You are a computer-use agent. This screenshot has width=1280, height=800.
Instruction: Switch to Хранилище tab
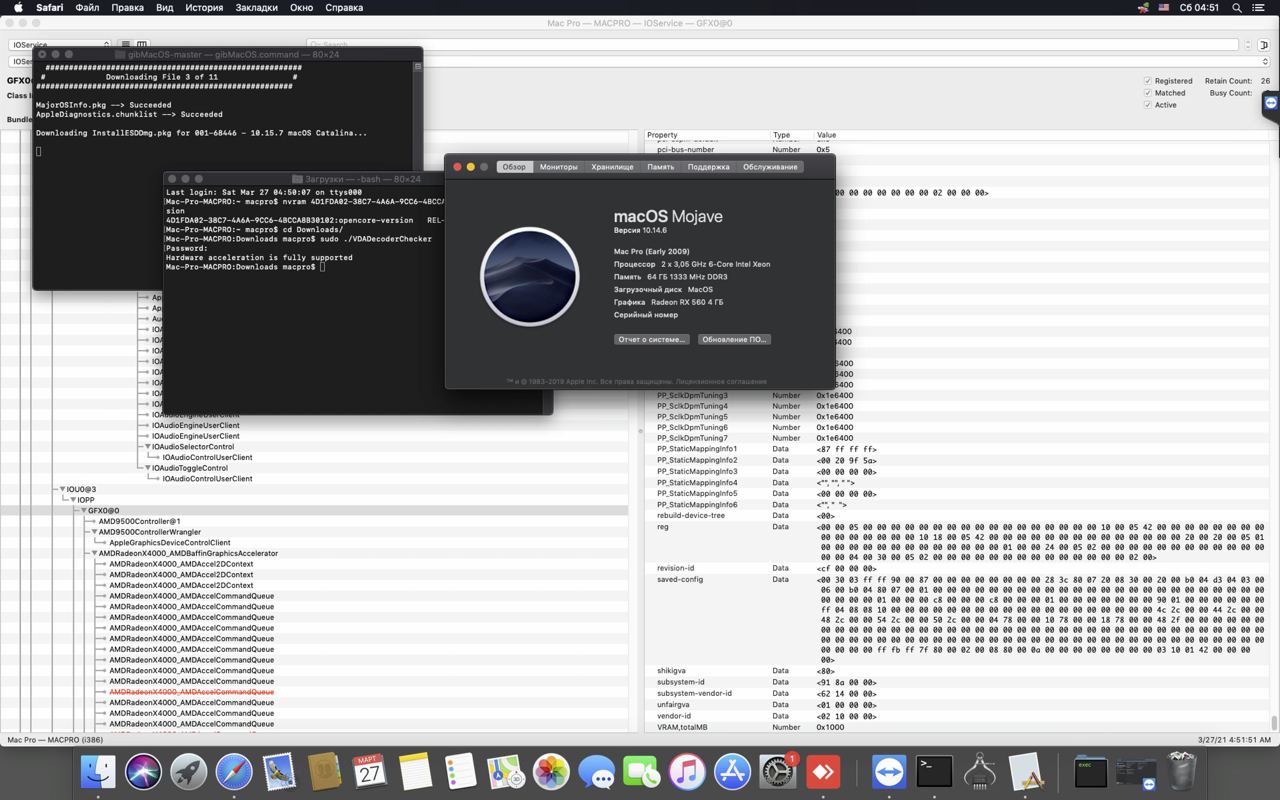pyautogui.click(x=612, y=167)
